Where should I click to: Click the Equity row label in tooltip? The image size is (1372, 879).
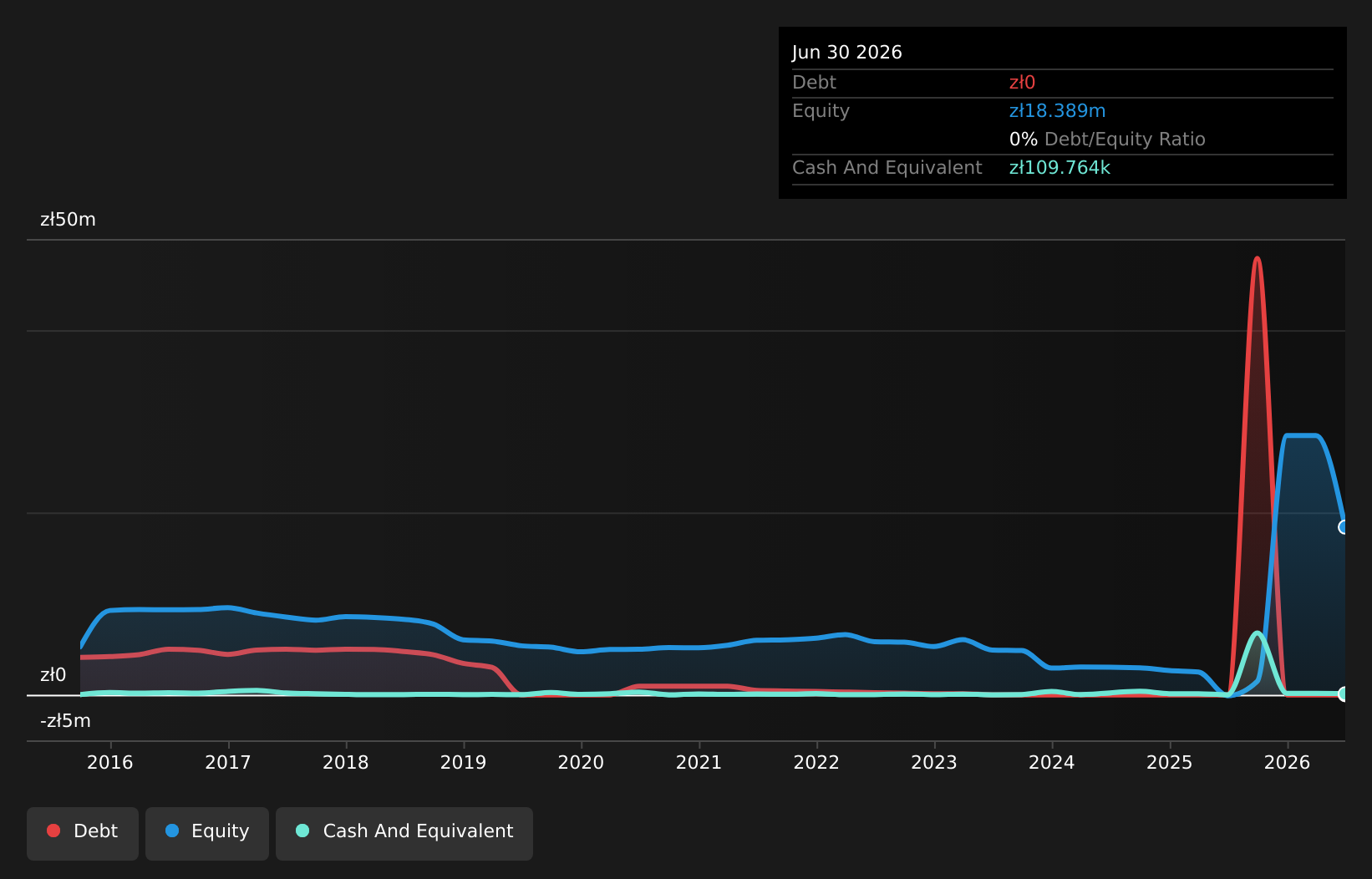click(821, 111)
